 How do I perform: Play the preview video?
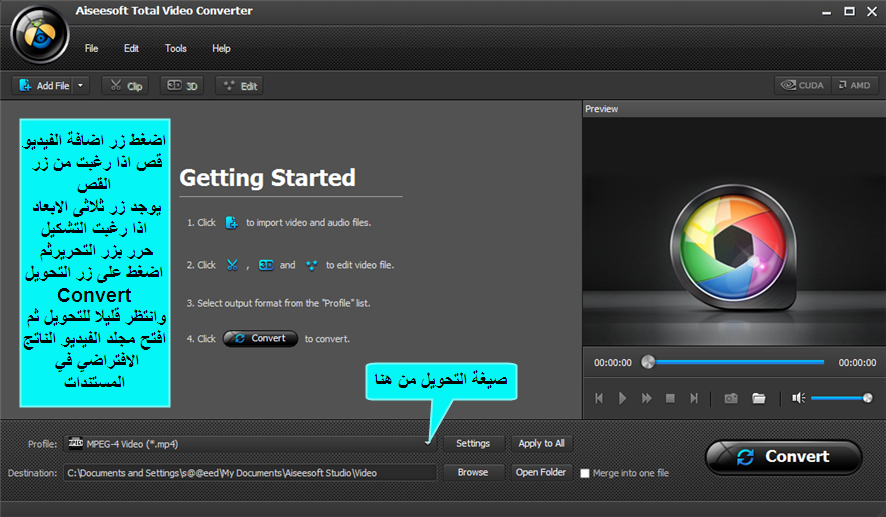(622, 398)
